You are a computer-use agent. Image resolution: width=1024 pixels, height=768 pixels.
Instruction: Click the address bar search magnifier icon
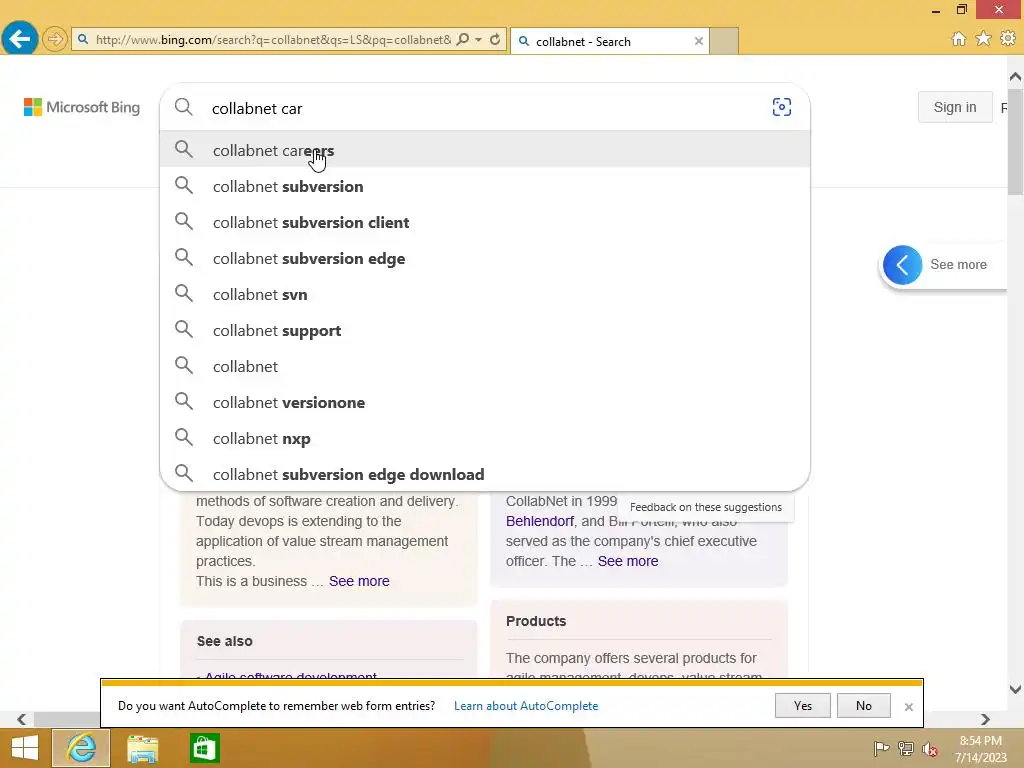463,39
